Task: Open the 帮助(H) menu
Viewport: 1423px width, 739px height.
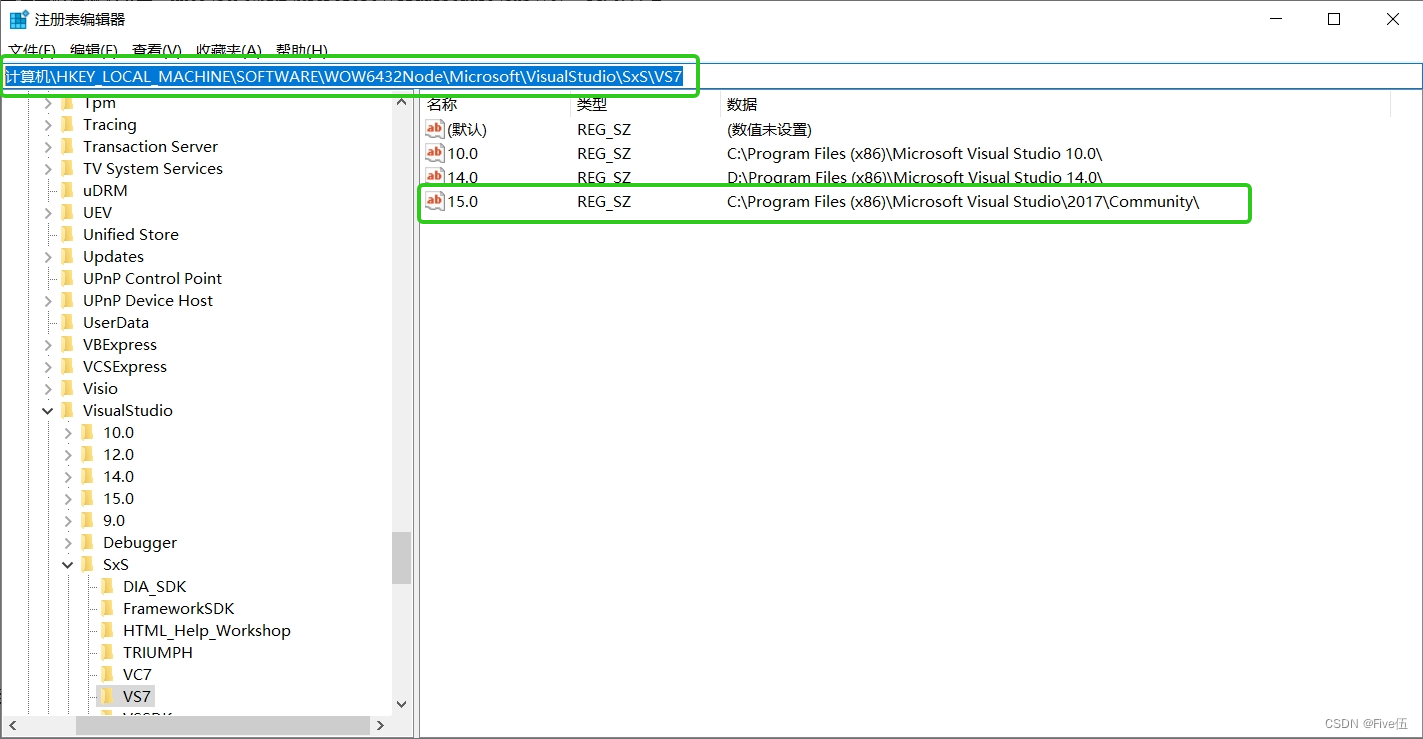Action: click(x=302, y=50)
